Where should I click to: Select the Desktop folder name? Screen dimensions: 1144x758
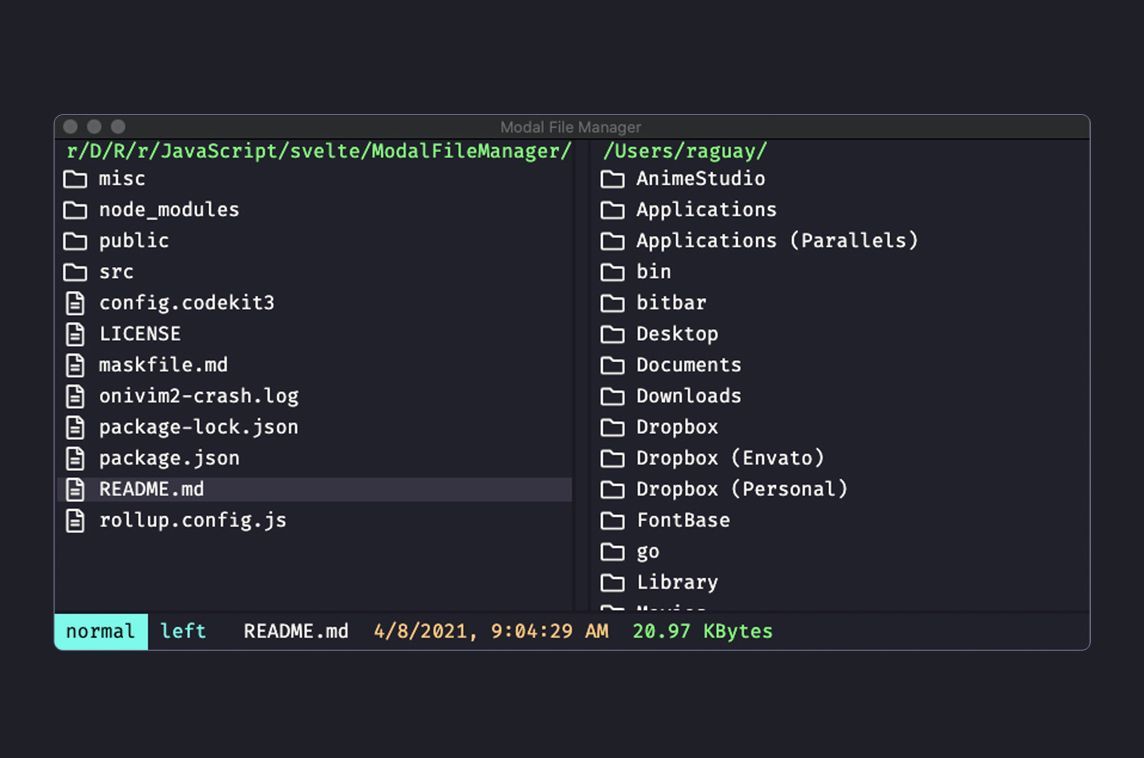[677, 334]
